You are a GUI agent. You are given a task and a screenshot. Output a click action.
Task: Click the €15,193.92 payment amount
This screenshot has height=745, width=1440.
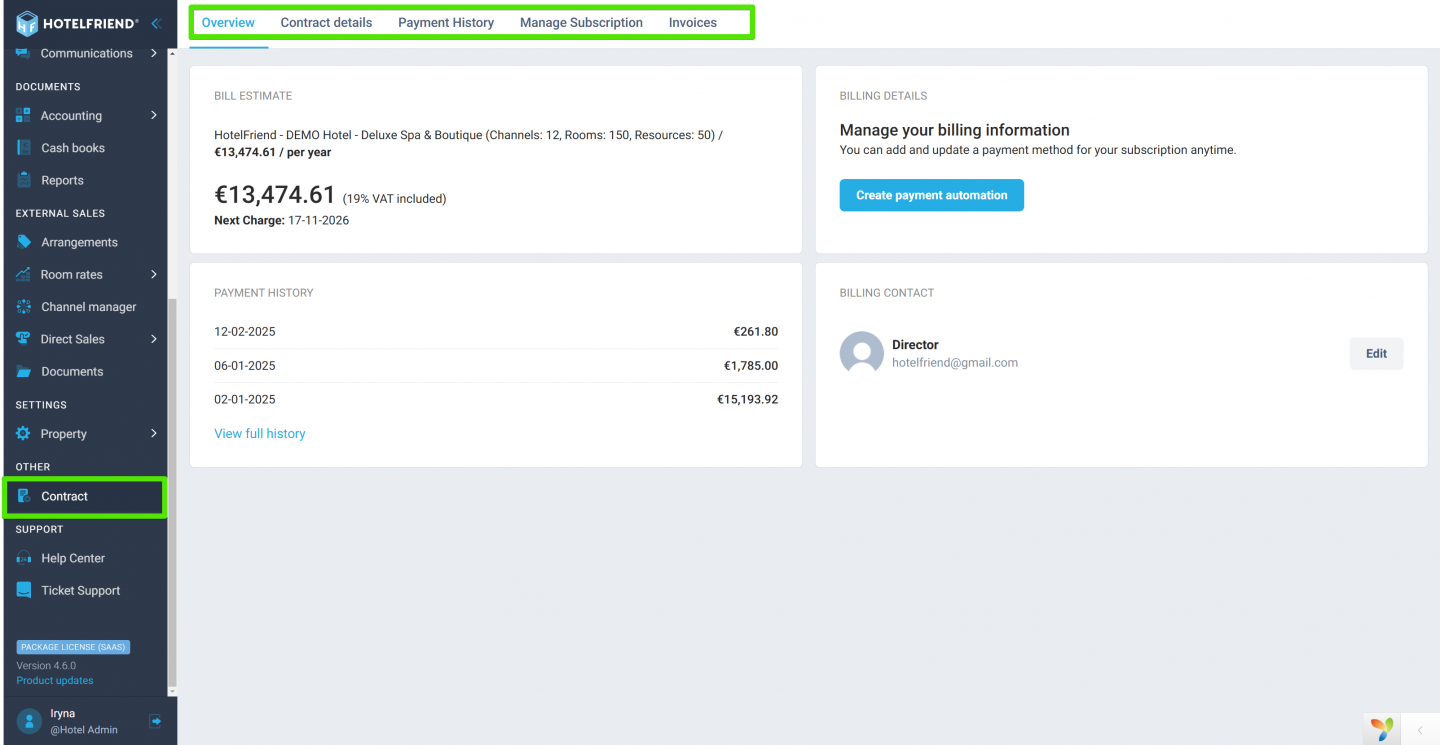coord(747,399)
